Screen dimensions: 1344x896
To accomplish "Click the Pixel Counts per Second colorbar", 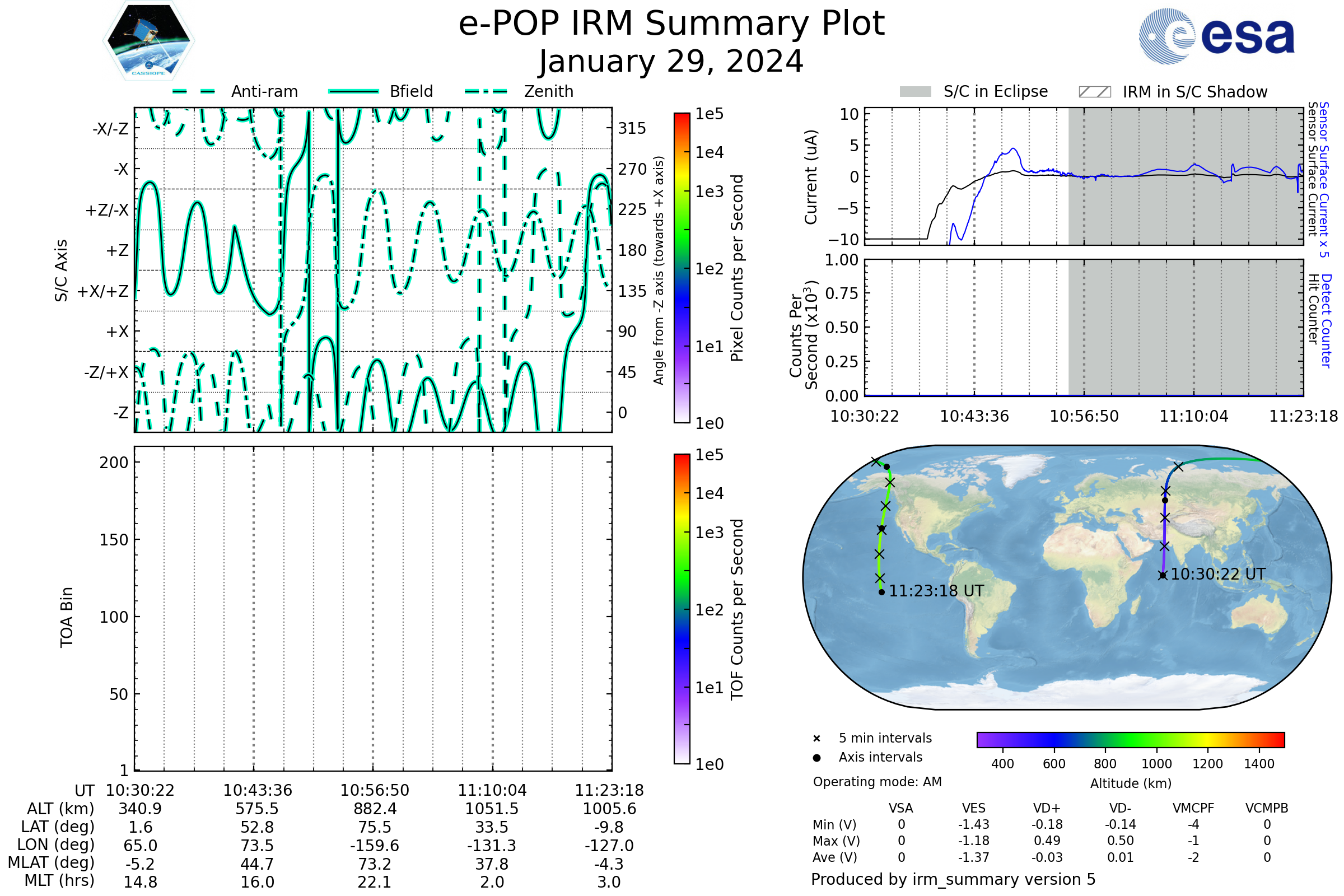I will coord(682,268).
